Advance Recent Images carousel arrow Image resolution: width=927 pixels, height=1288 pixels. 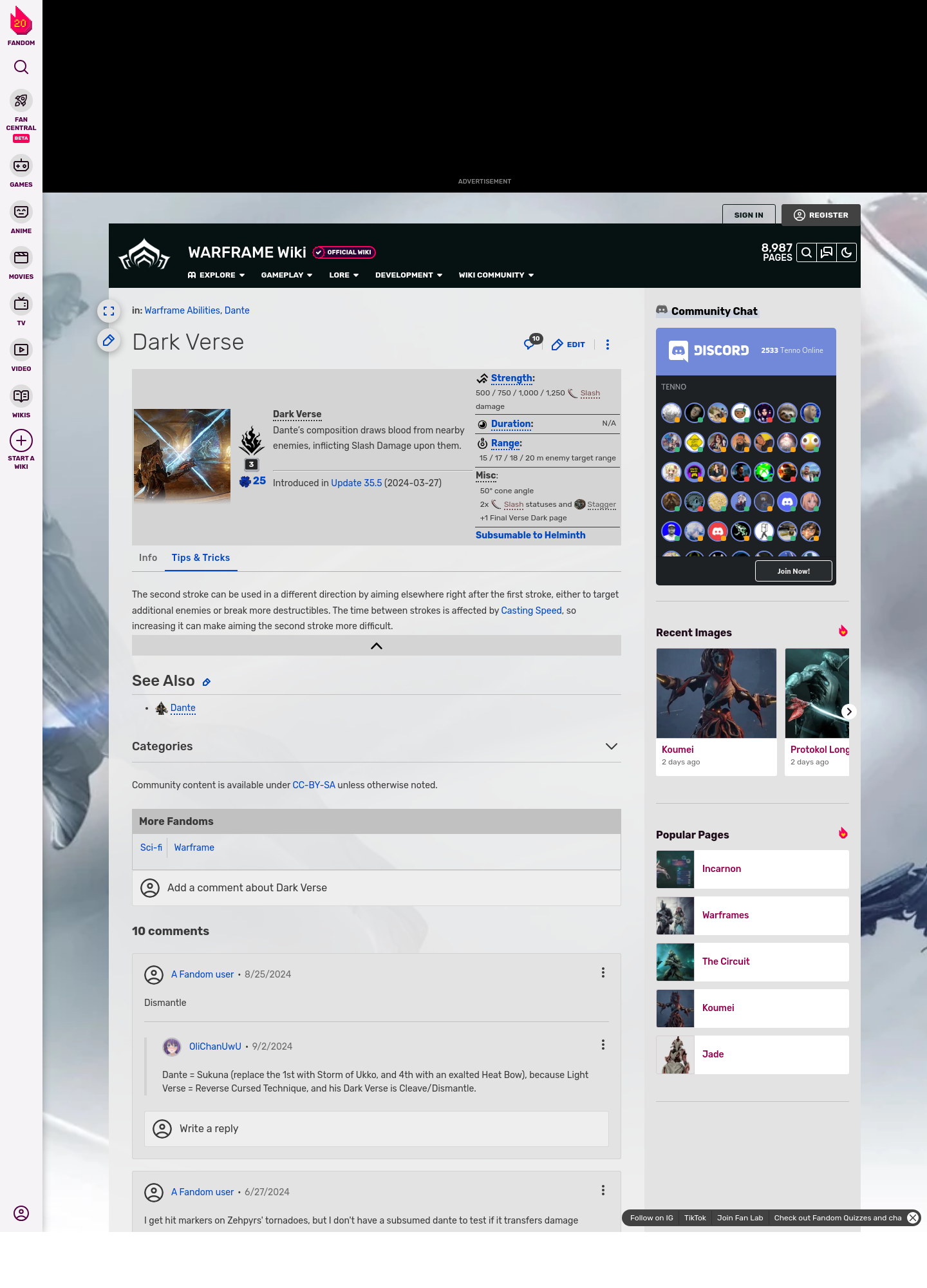[x=848, y=712]
